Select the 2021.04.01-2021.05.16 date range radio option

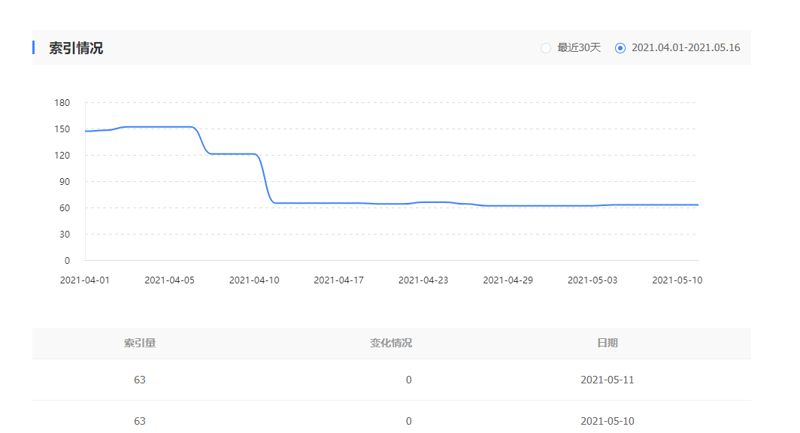621,48
